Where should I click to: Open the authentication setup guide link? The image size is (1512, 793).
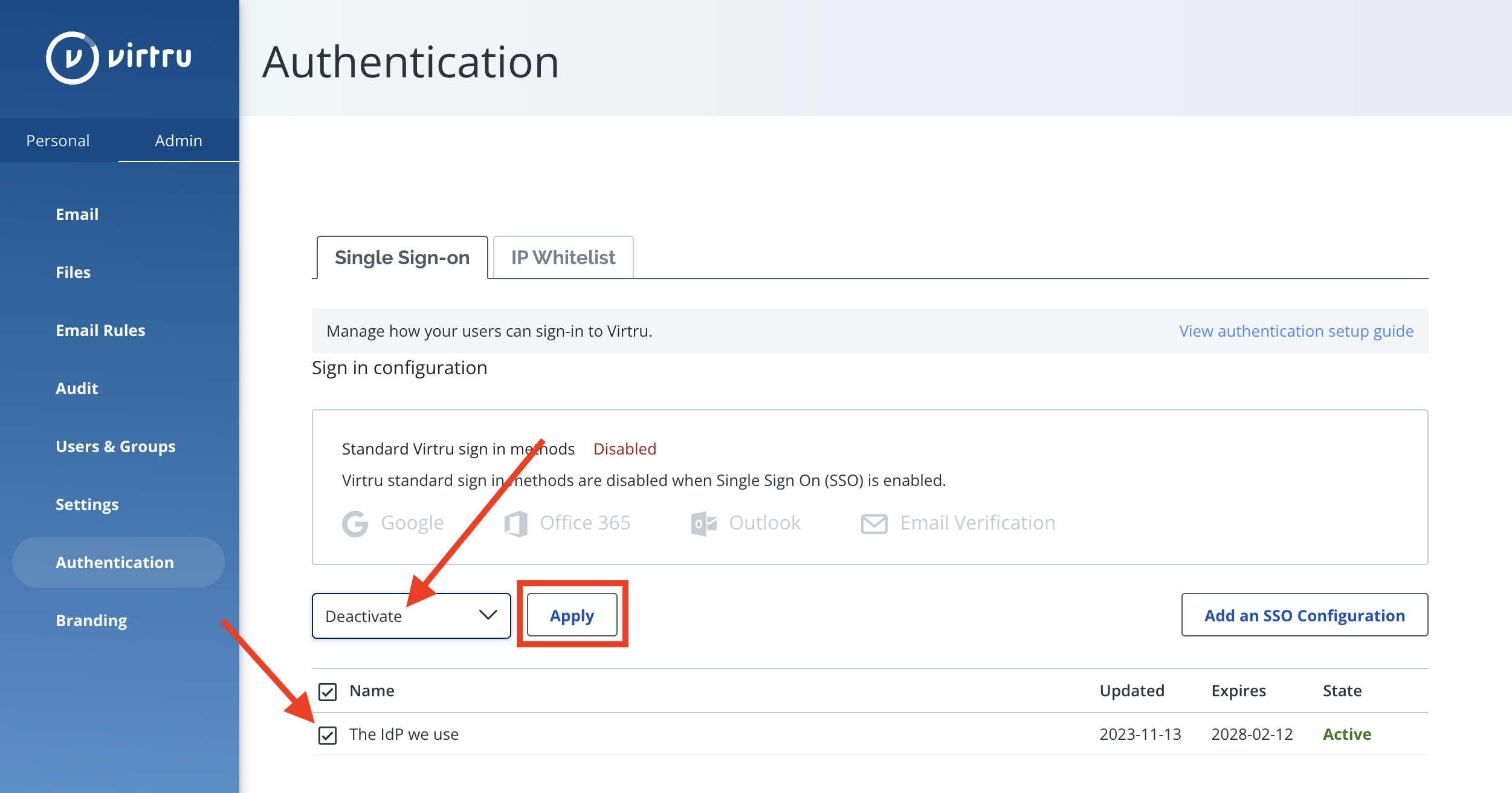point(1296,331)
